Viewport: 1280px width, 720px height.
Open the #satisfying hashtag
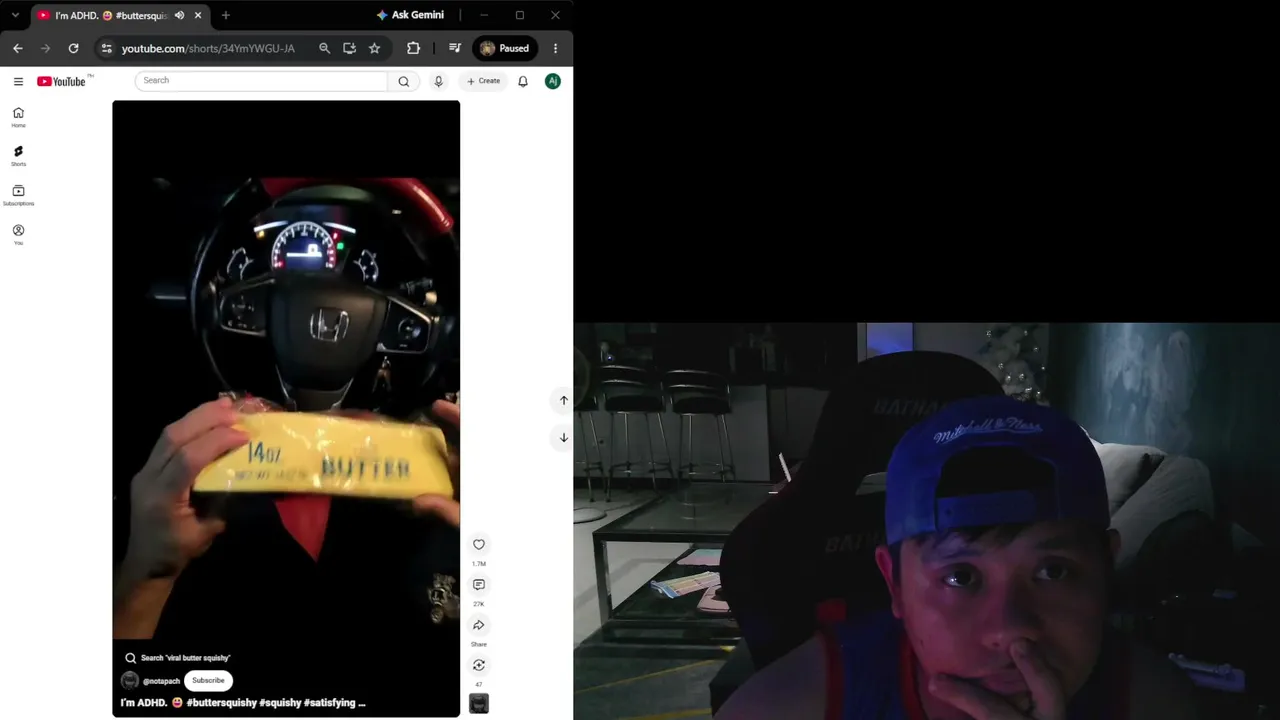click(x=329, y=703)
